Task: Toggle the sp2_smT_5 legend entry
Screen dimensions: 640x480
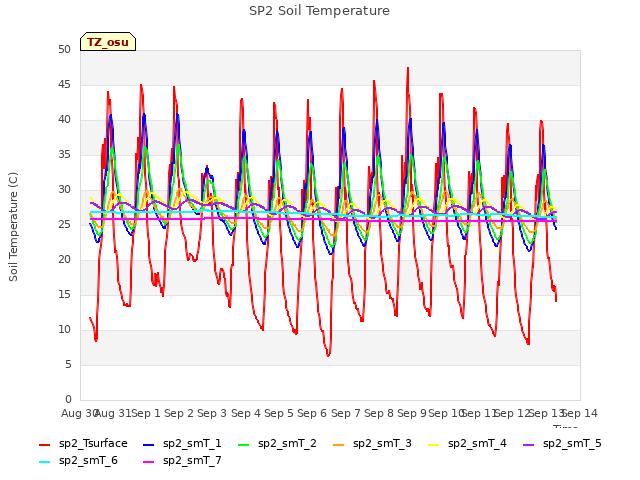Action: 562,444
